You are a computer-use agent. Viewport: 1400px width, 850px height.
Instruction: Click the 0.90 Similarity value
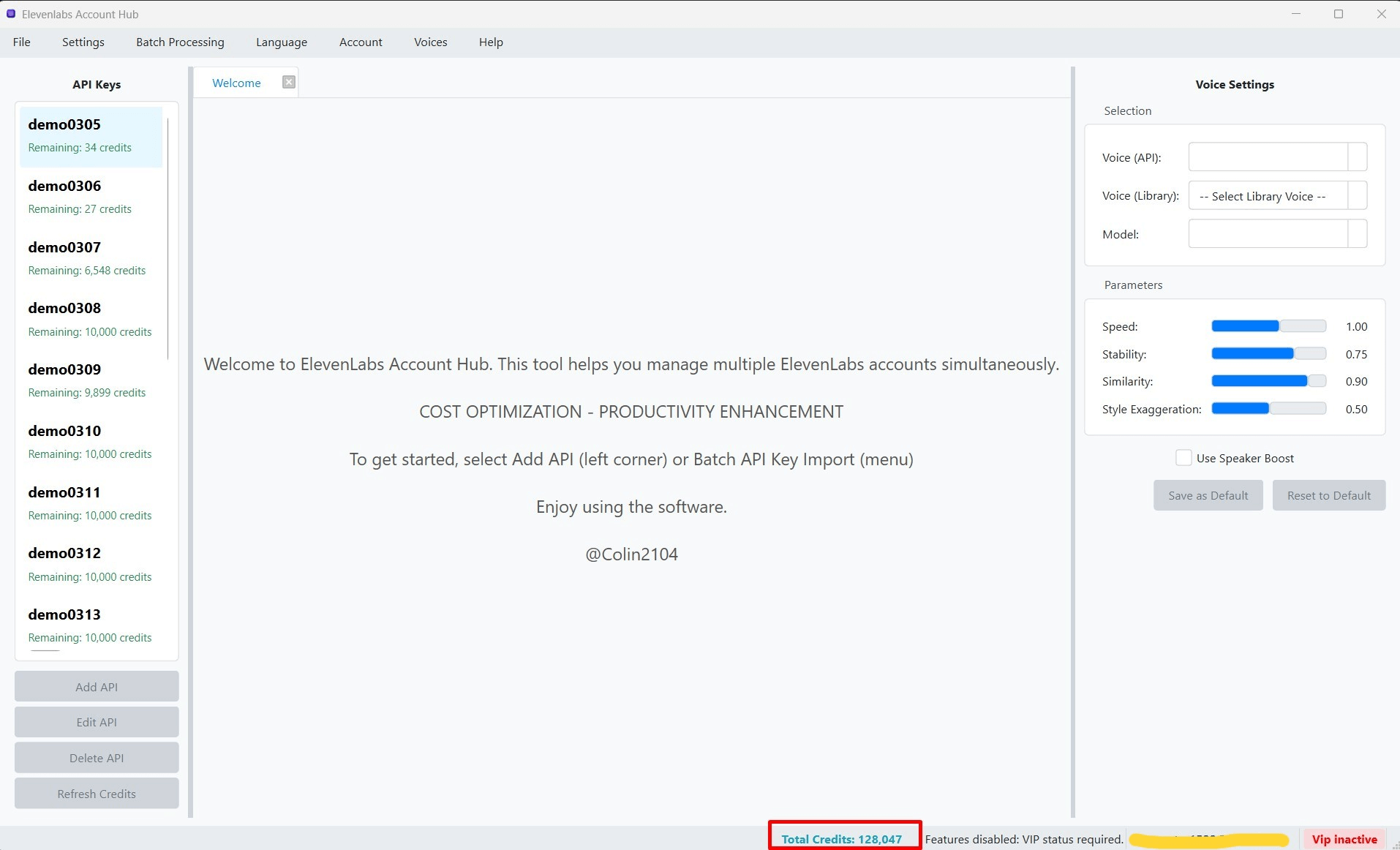(1356, 381)
